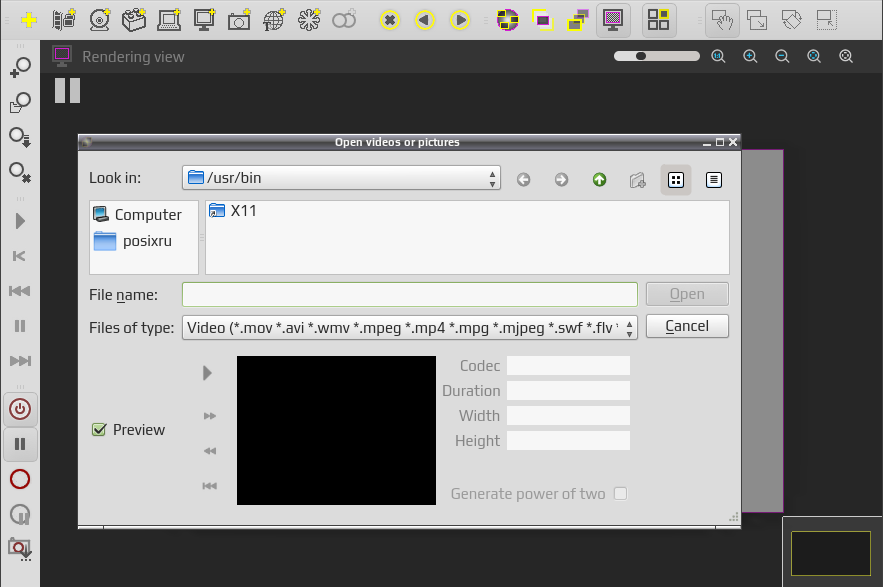Screen dimensions: 883x587
Task: Go forward in the dialog folder history
Action: point(561,180)
